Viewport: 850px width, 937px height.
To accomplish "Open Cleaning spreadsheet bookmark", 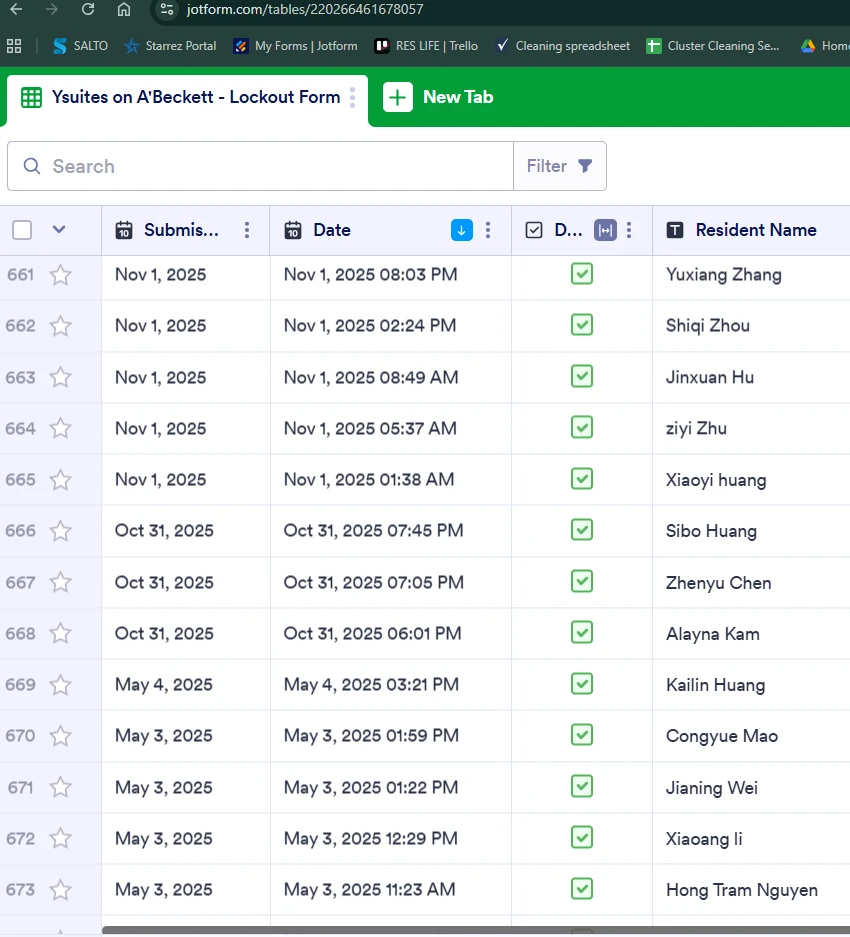I will coord(563,46).
